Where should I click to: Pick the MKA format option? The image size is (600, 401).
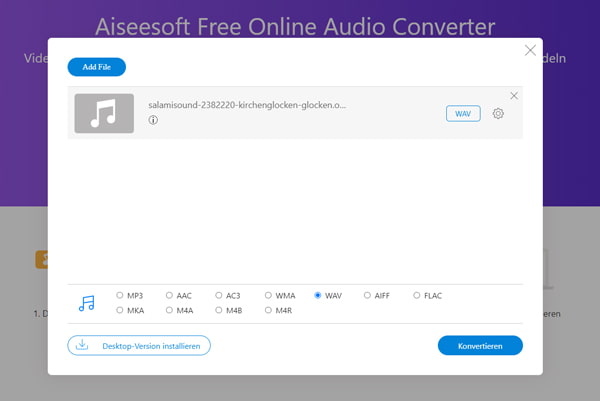(x=120, y=311)
